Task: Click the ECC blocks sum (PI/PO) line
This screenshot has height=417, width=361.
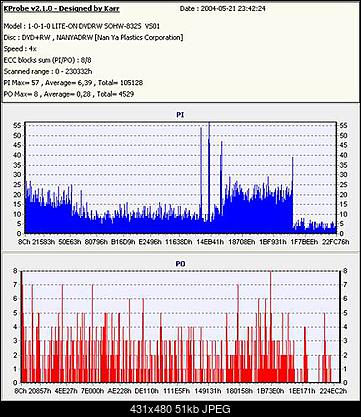Action: pyautogui.click(x=47, y=60)
